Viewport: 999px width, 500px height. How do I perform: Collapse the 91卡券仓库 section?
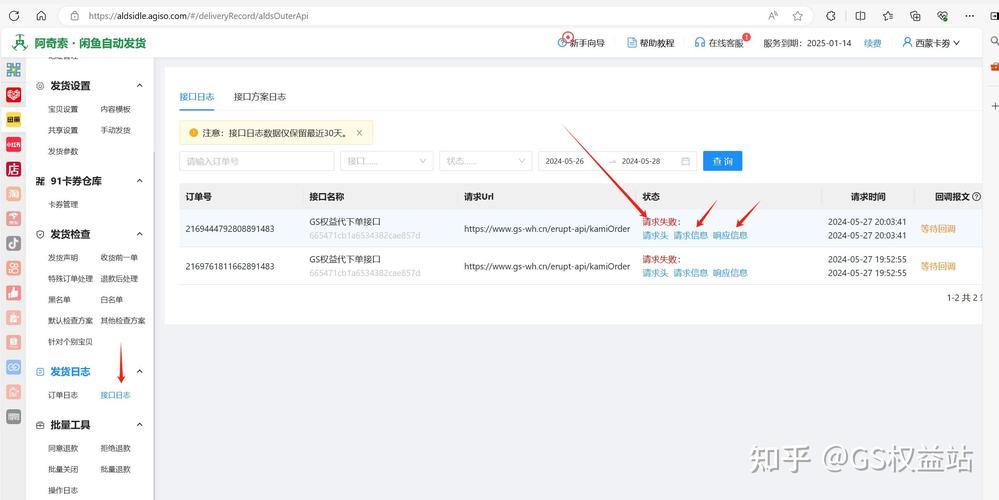click(140, 181)
